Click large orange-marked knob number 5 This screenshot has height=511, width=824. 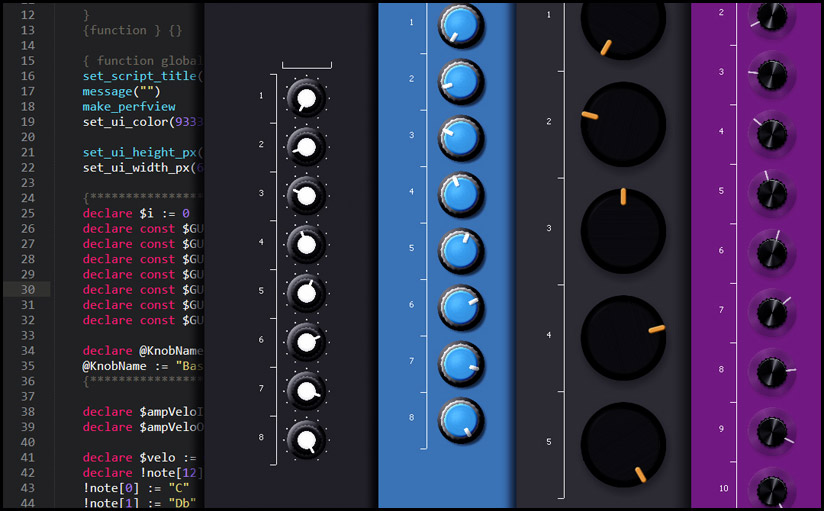623,444
